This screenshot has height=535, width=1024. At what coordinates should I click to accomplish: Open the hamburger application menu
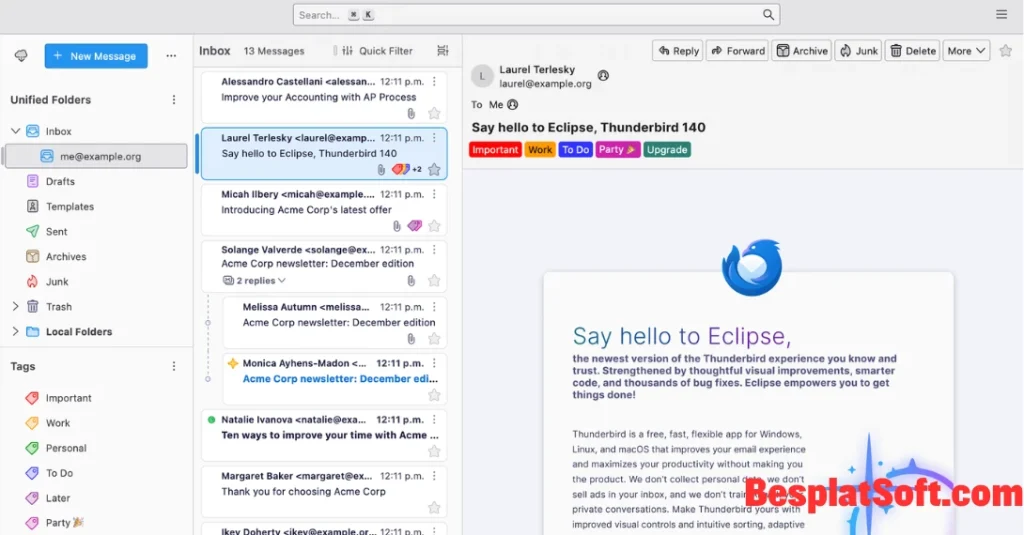point(1001,14)
